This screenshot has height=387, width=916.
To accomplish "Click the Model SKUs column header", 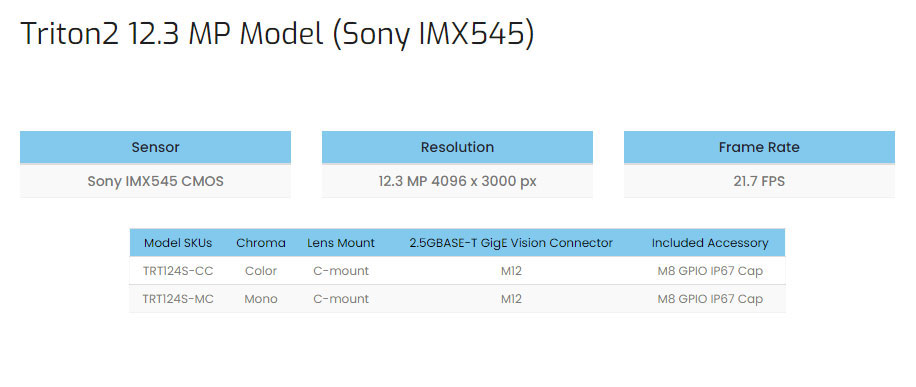I will [178, 243].
